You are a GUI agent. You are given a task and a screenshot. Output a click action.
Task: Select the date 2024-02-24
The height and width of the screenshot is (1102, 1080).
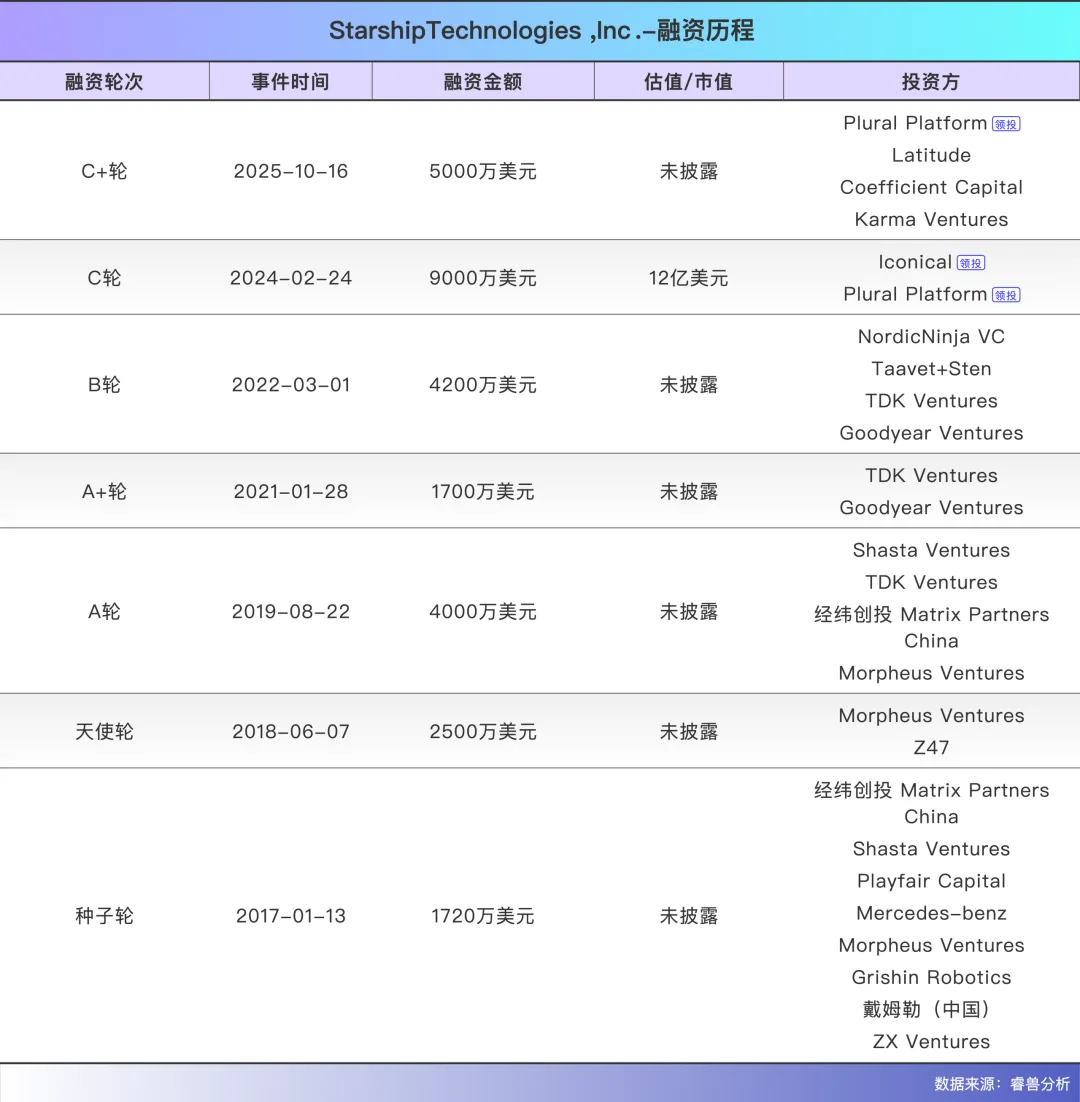coord(290,278)
